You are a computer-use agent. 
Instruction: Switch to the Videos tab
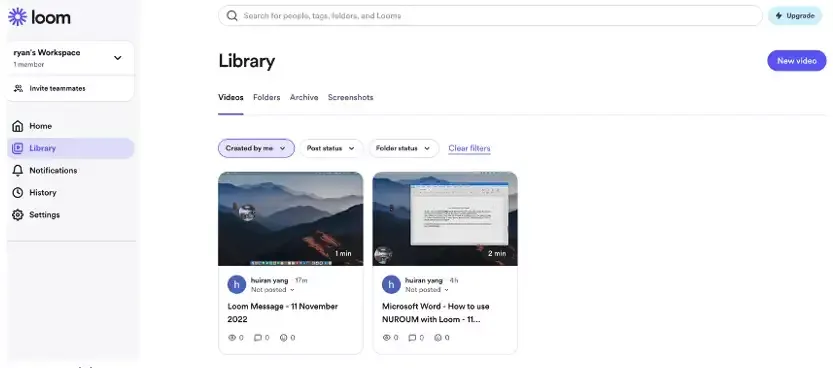231,98
